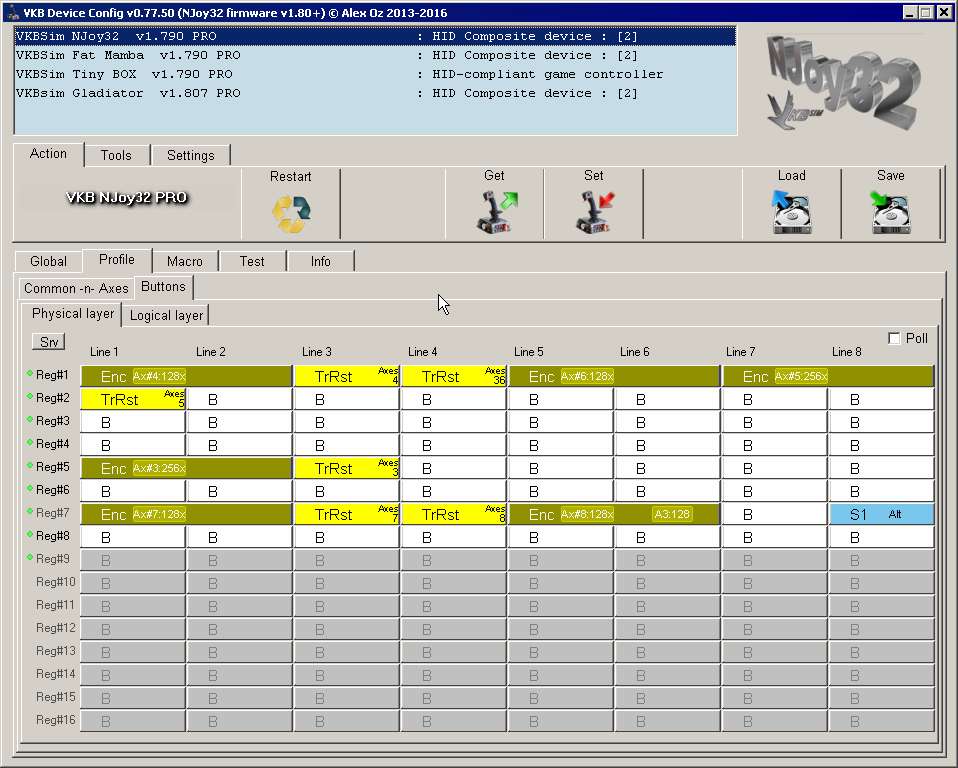Click Reg#4 Line 8 B cell
This screenshot has height=768, width=958.
(x=882, y=445)
